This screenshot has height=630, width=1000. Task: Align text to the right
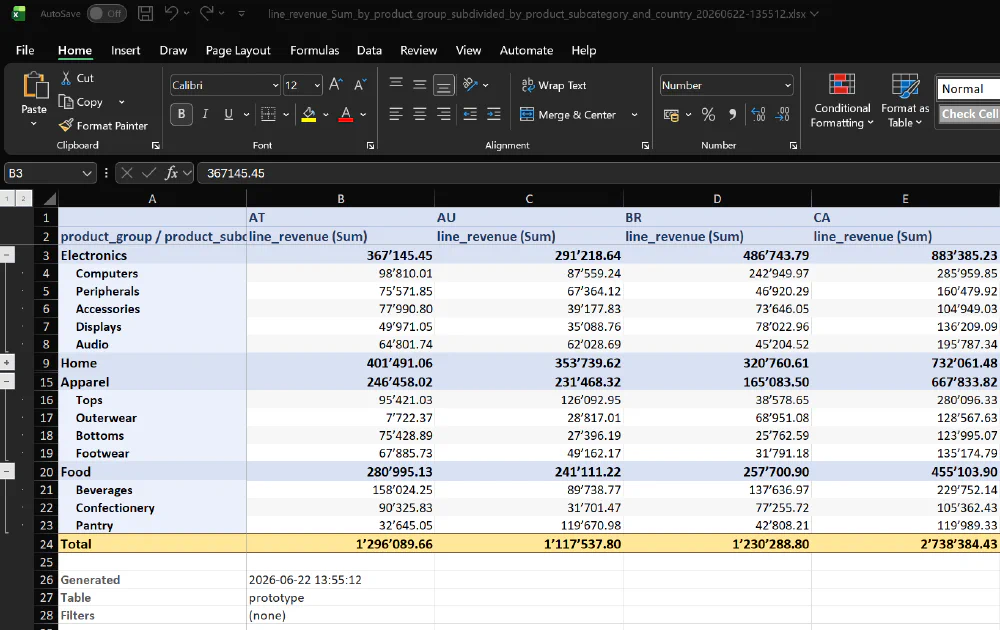coord(443,114)
